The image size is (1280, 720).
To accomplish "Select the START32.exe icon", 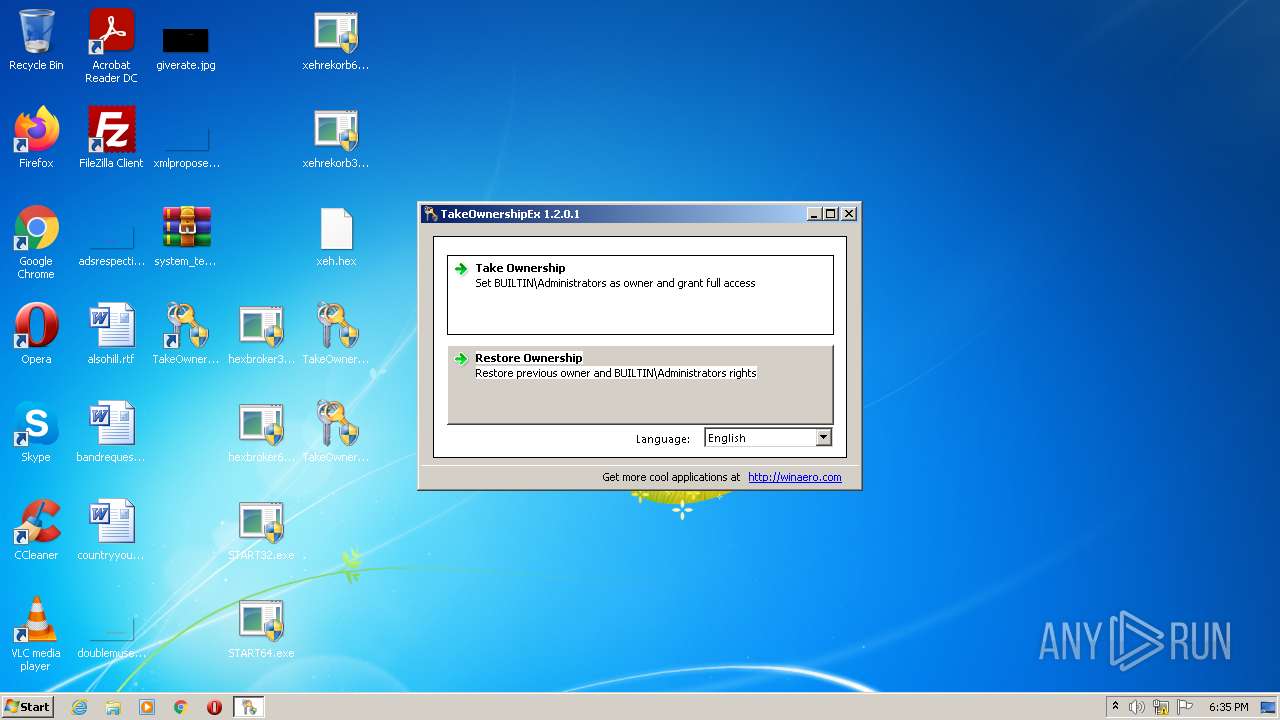I will [x=261, y=530].
